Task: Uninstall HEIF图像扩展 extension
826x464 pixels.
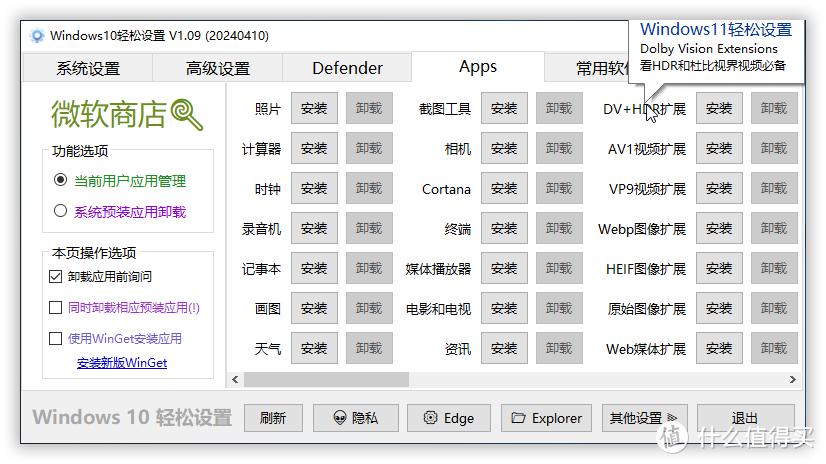Action: pos(774,268)
